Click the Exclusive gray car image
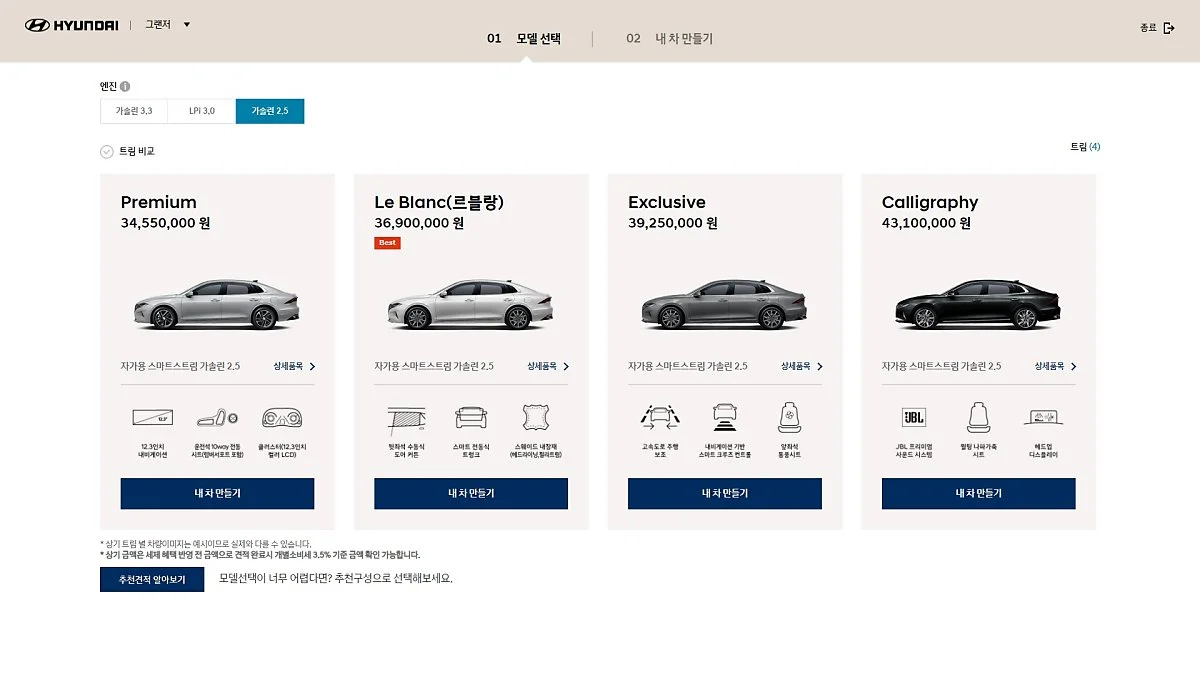The image size is (1200, 675). point(725,303)
